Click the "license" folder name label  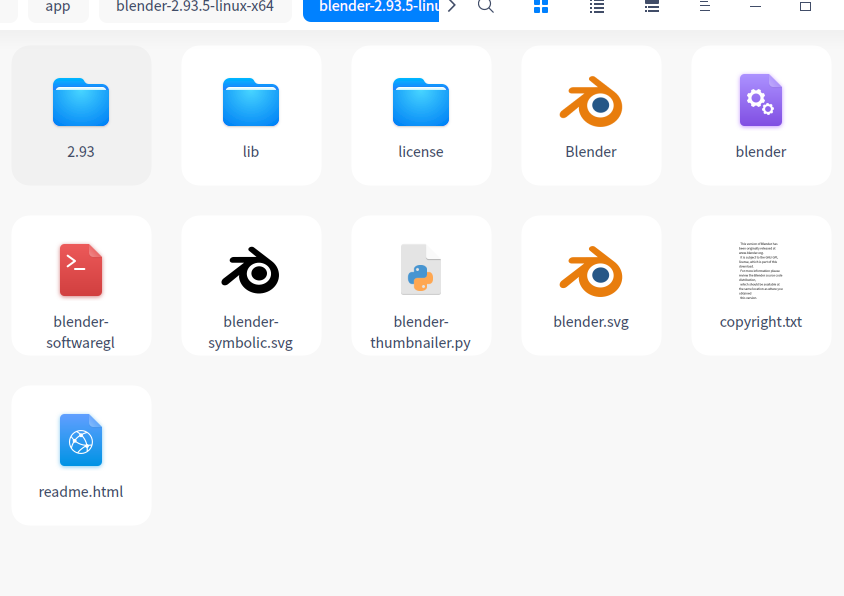point(421,152)
